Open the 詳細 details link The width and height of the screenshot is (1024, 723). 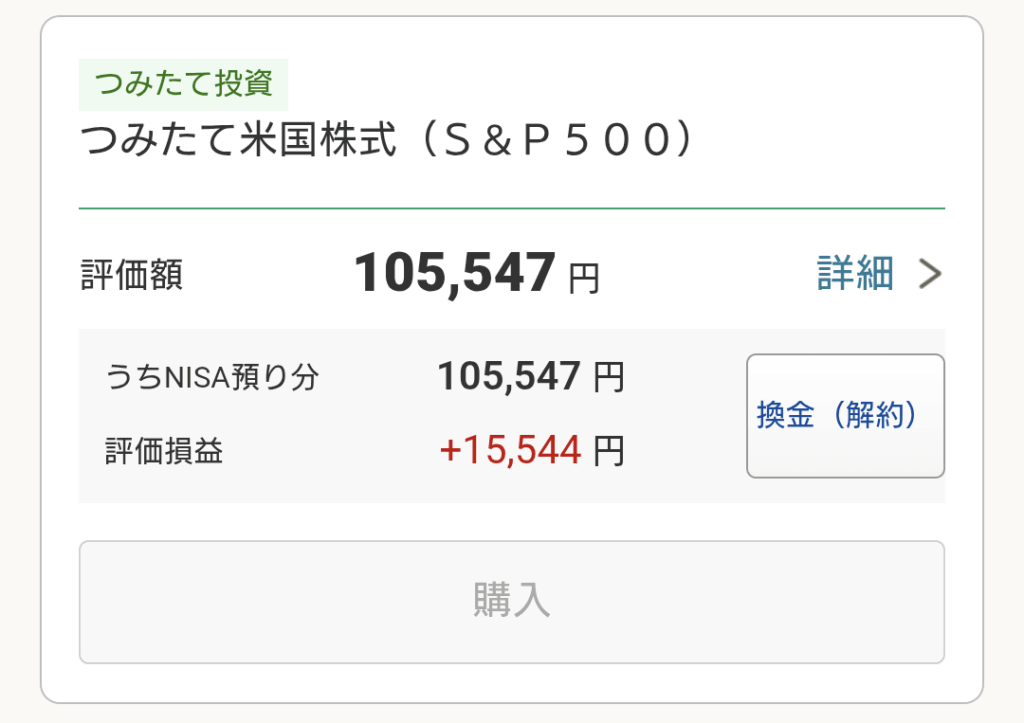click(x=855, y=273)
